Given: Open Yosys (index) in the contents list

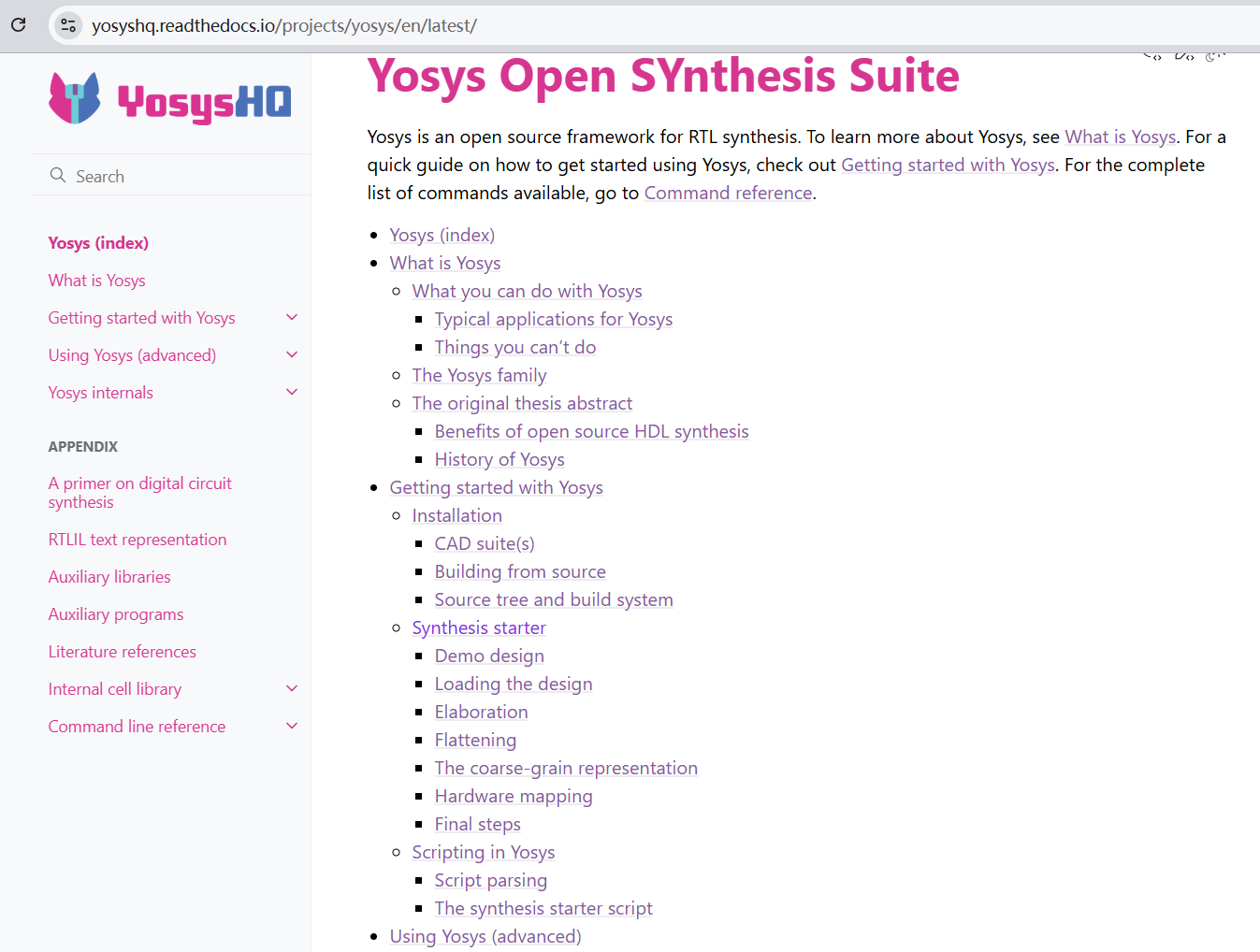Looking at the screenshot, I should coord(442,235).
